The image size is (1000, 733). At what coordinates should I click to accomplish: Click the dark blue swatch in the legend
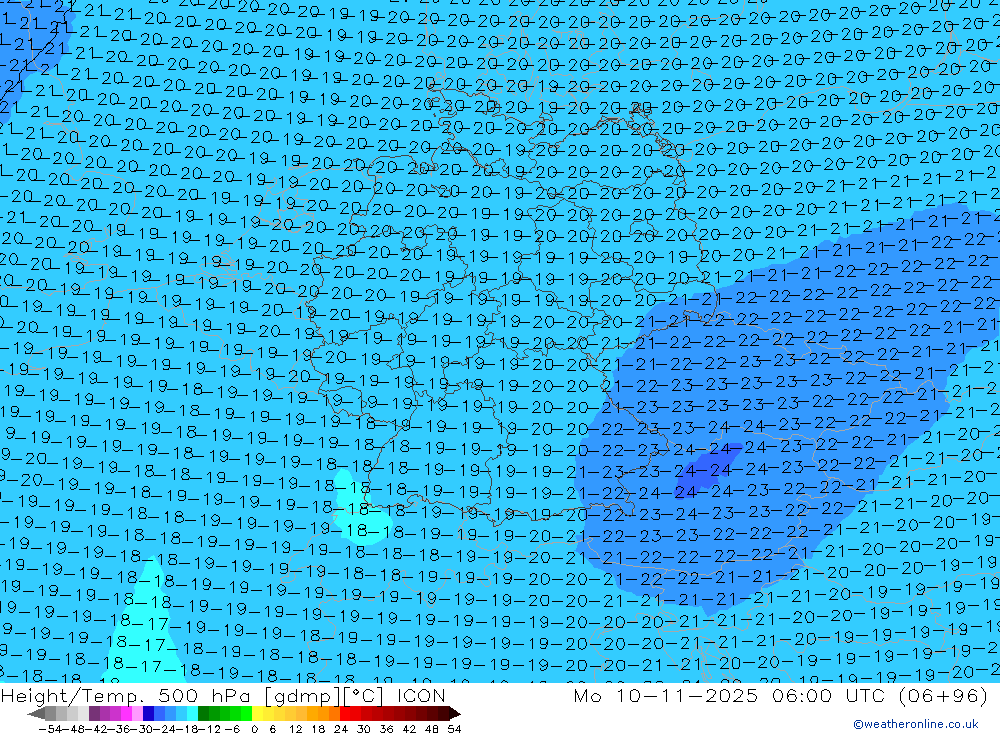tap(148, 714)
